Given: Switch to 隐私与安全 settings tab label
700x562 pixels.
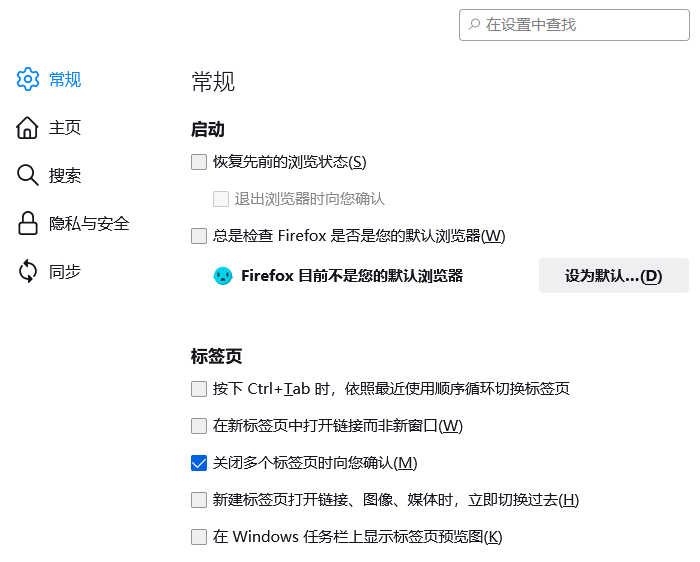Looking at the screenshot, I should coord(89,223).
